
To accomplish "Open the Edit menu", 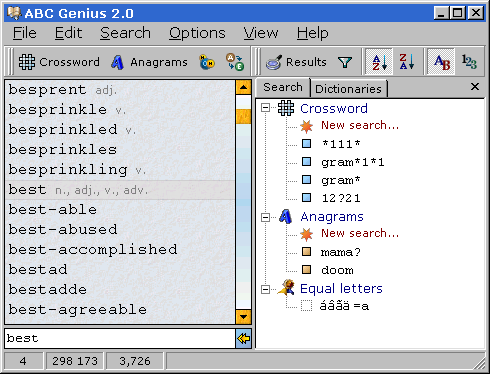I will [68, 33].
